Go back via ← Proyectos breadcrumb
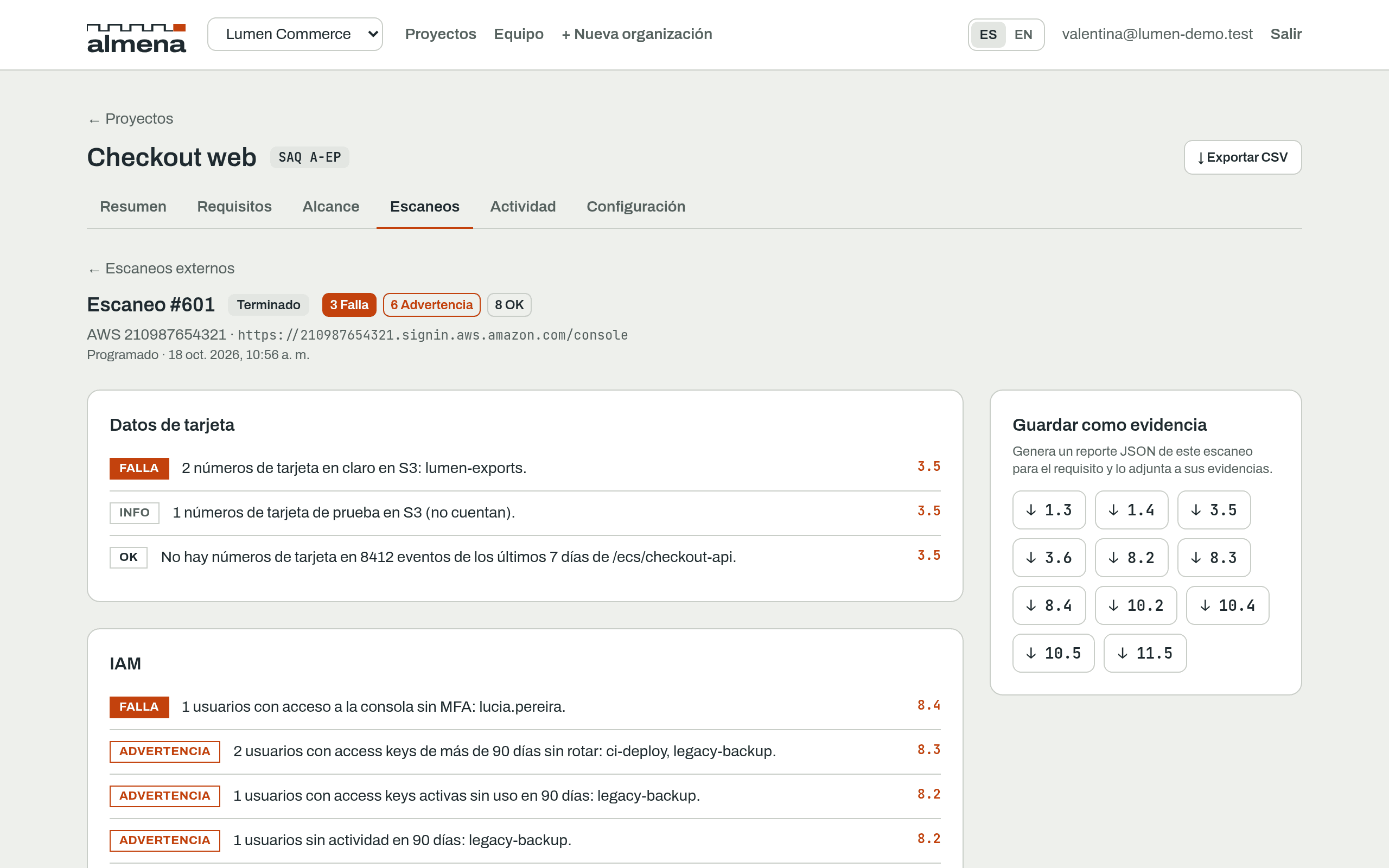This screenshot has width=1389, height=868. click(x=130, y=119)
